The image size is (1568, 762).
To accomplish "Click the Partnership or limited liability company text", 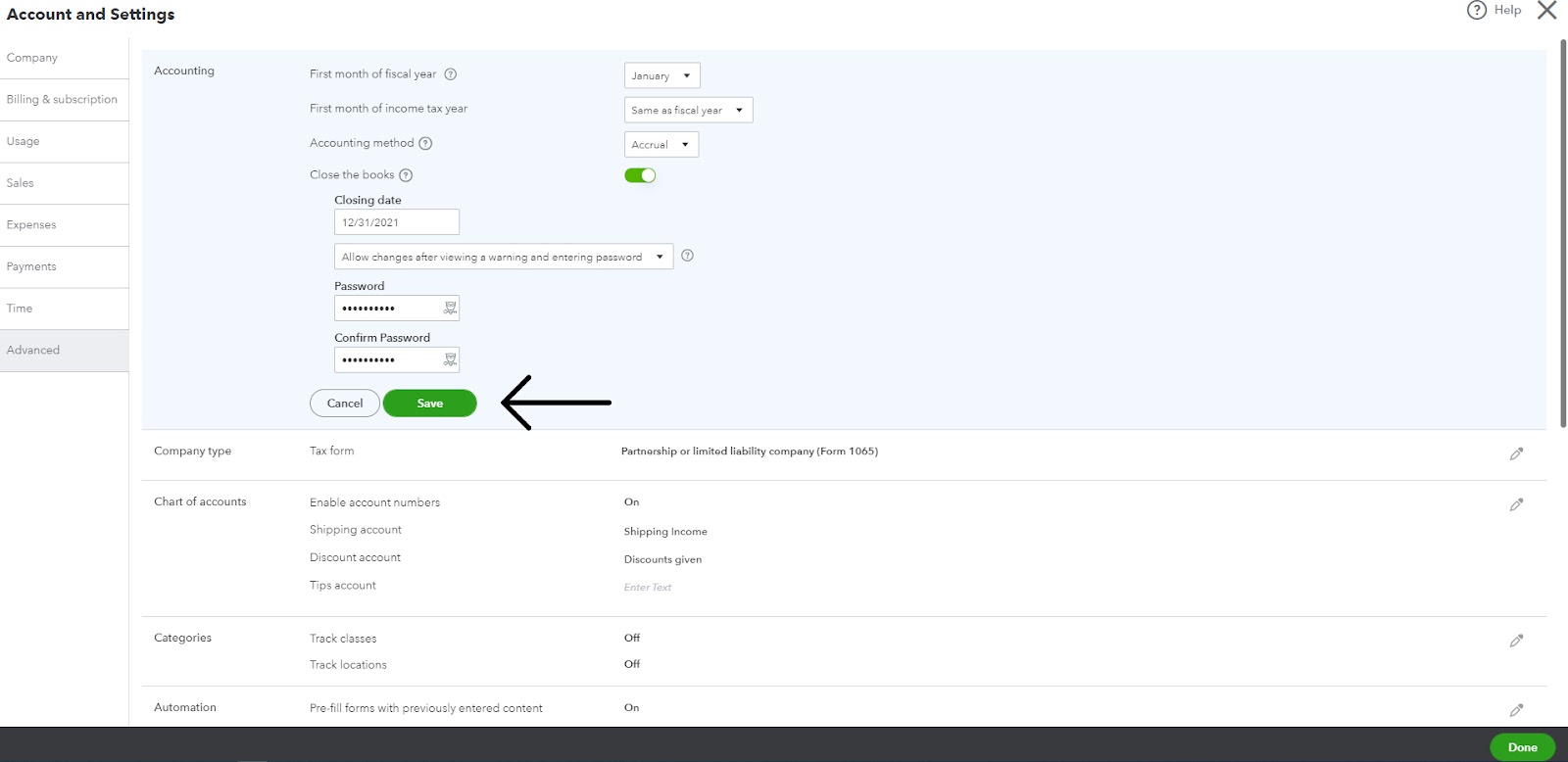I will coord(750,452).
